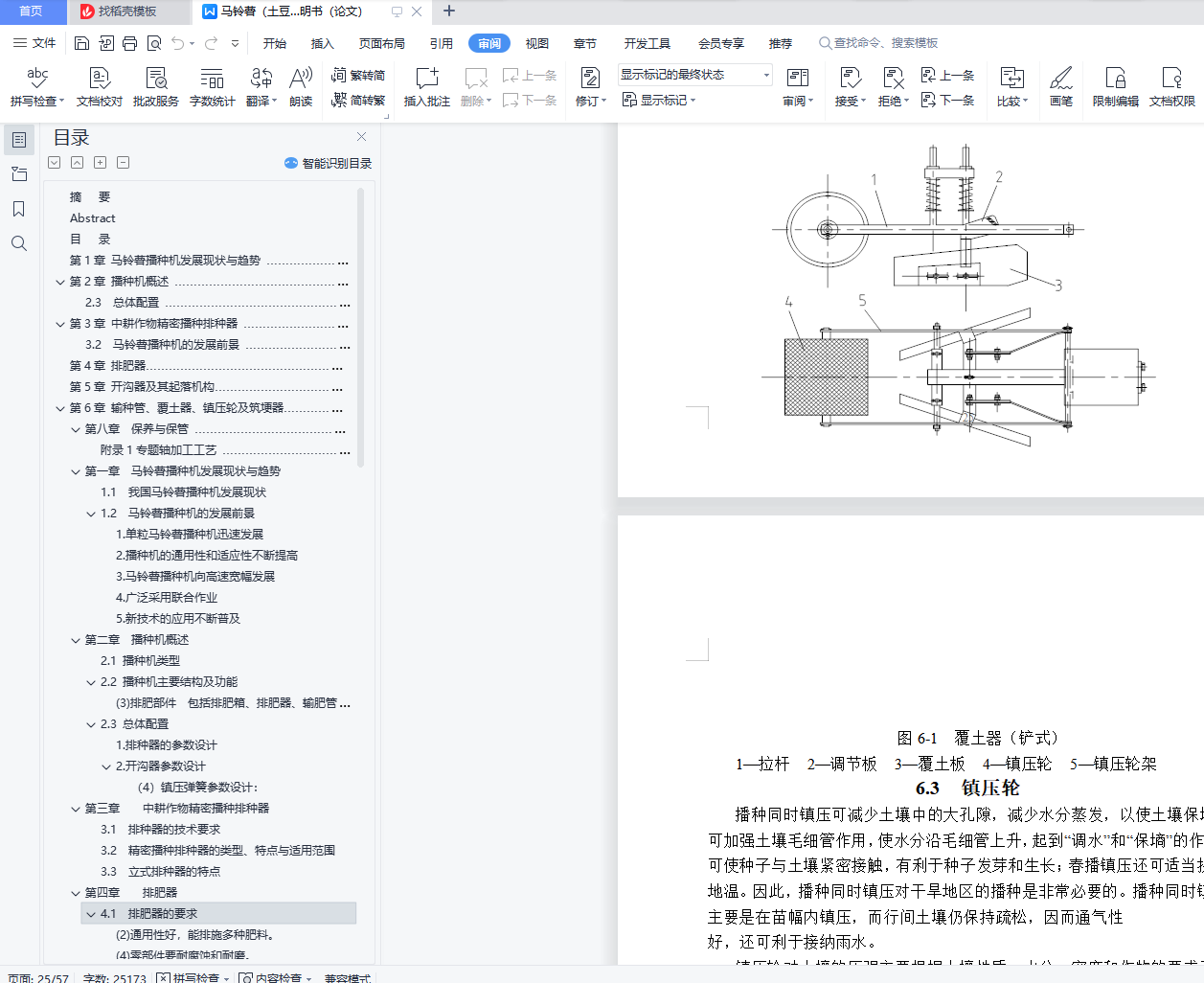The image size is (1204, 983).
Task: Click the 文档校对 proofreading icon
Action: pos(100,86)
